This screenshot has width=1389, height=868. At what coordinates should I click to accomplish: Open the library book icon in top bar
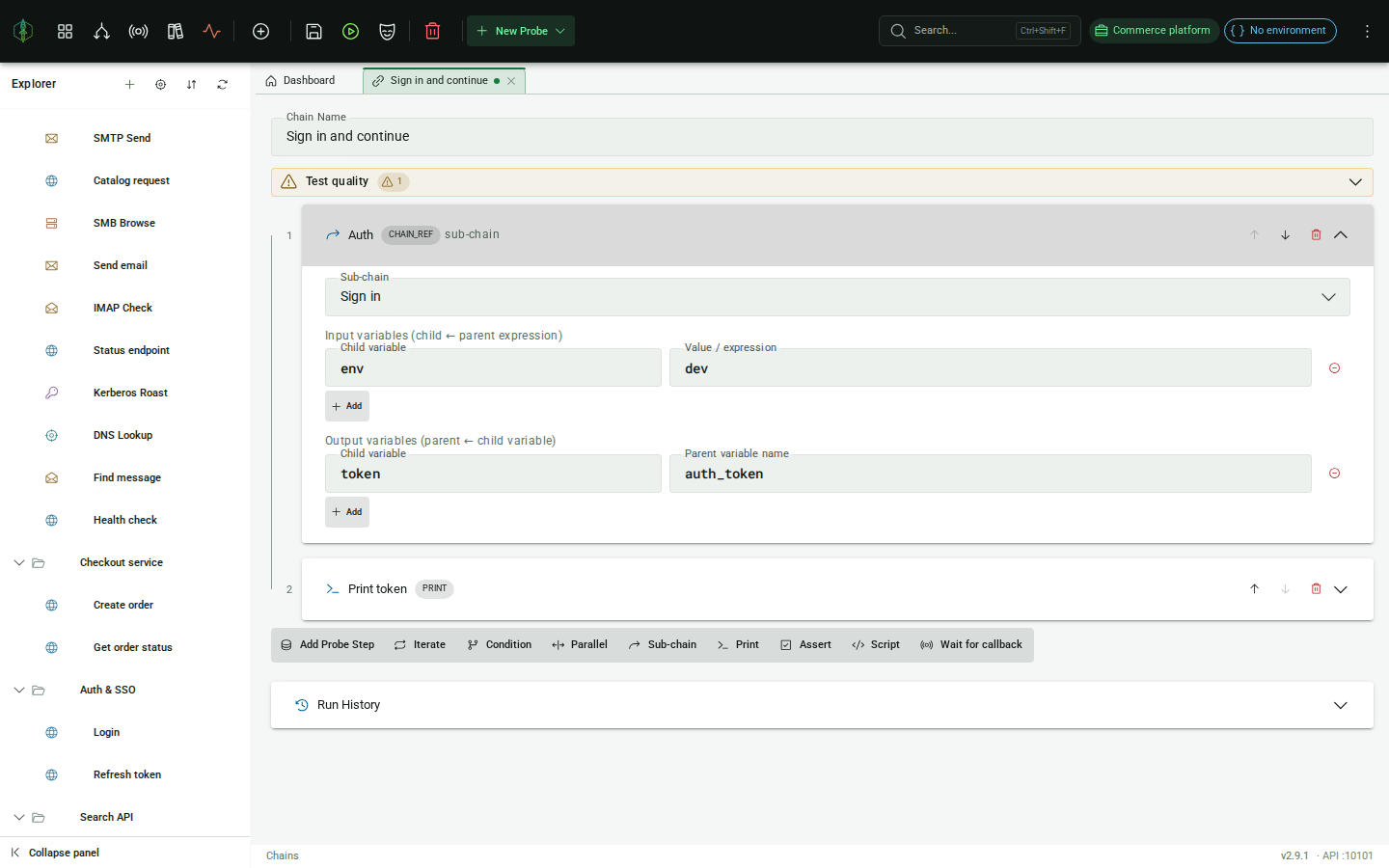coord(175,31)
